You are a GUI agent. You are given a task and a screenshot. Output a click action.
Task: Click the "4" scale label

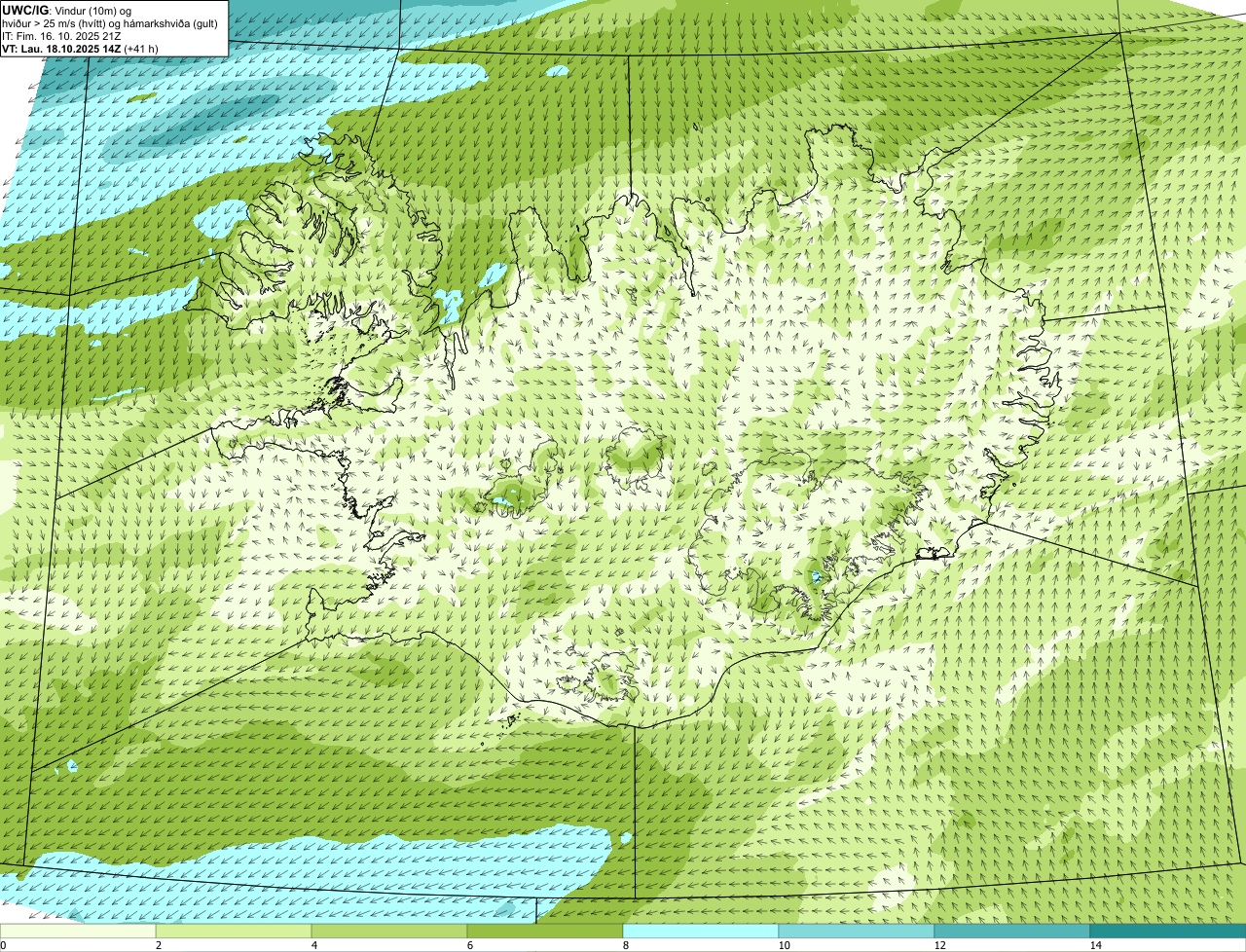(313, 945)
